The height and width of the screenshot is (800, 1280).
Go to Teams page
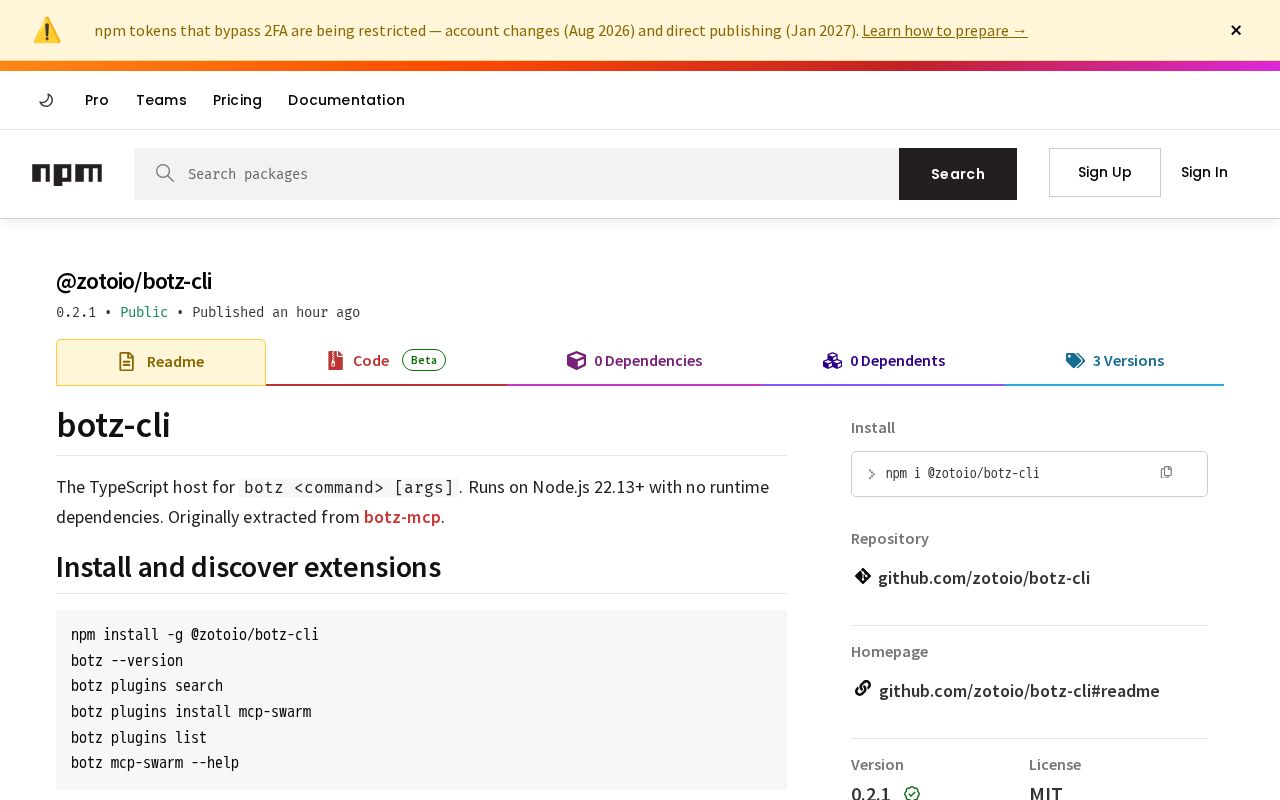pos(161,100)
